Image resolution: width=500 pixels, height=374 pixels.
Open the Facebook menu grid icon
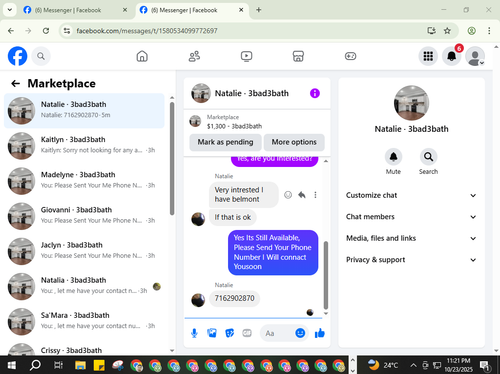pyautogui.click(x=428, y=56)
